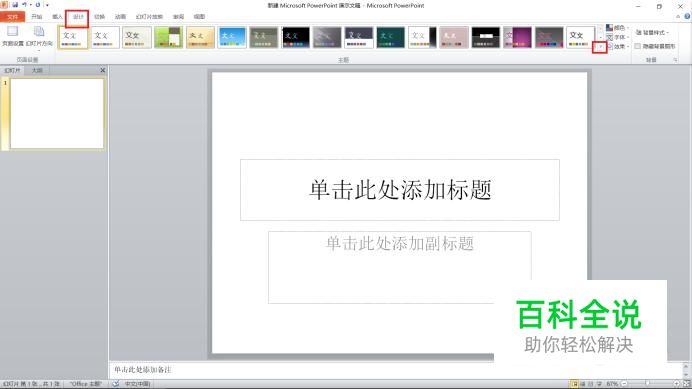This screenshot has height=389, width=692.
Task: Switch to the 动画 (Animations) ribbon tab
Action: point(120,17)
